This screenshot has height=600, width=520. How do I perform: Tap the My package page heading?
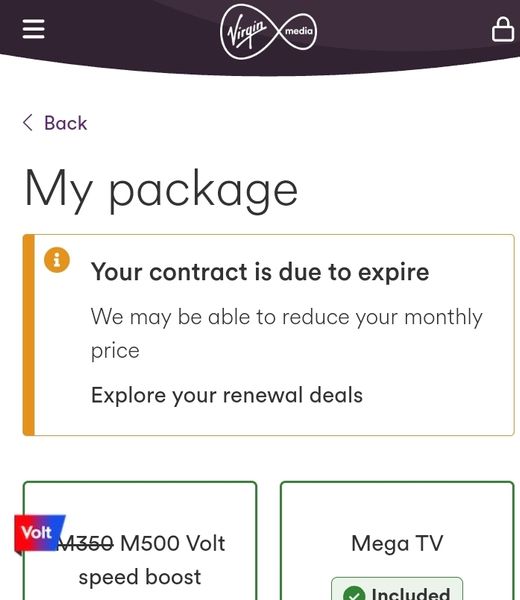[161, 190]
